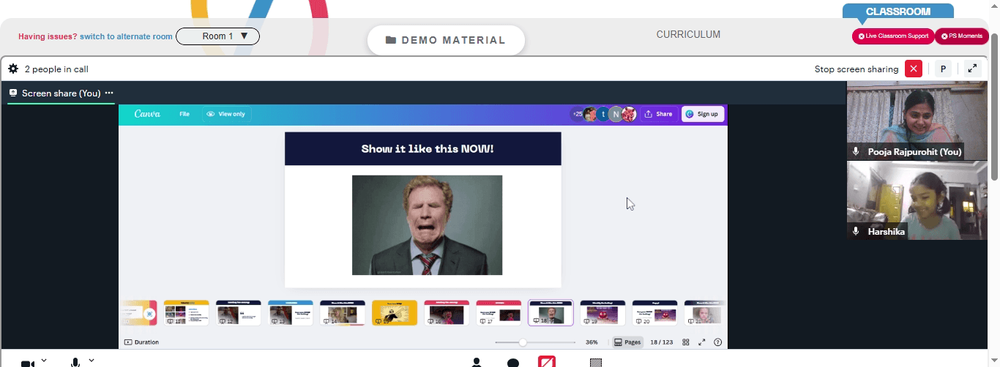Select slide 16 thumbnail
This screenshot has height=367, width=1000.
tap(446, 313)
